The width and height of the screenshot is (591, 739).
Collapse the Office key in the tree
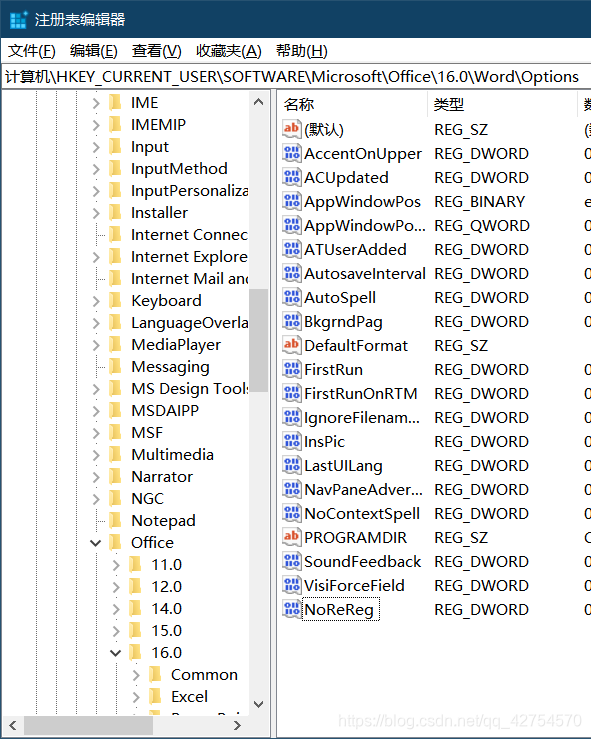[x=96, y=542]
